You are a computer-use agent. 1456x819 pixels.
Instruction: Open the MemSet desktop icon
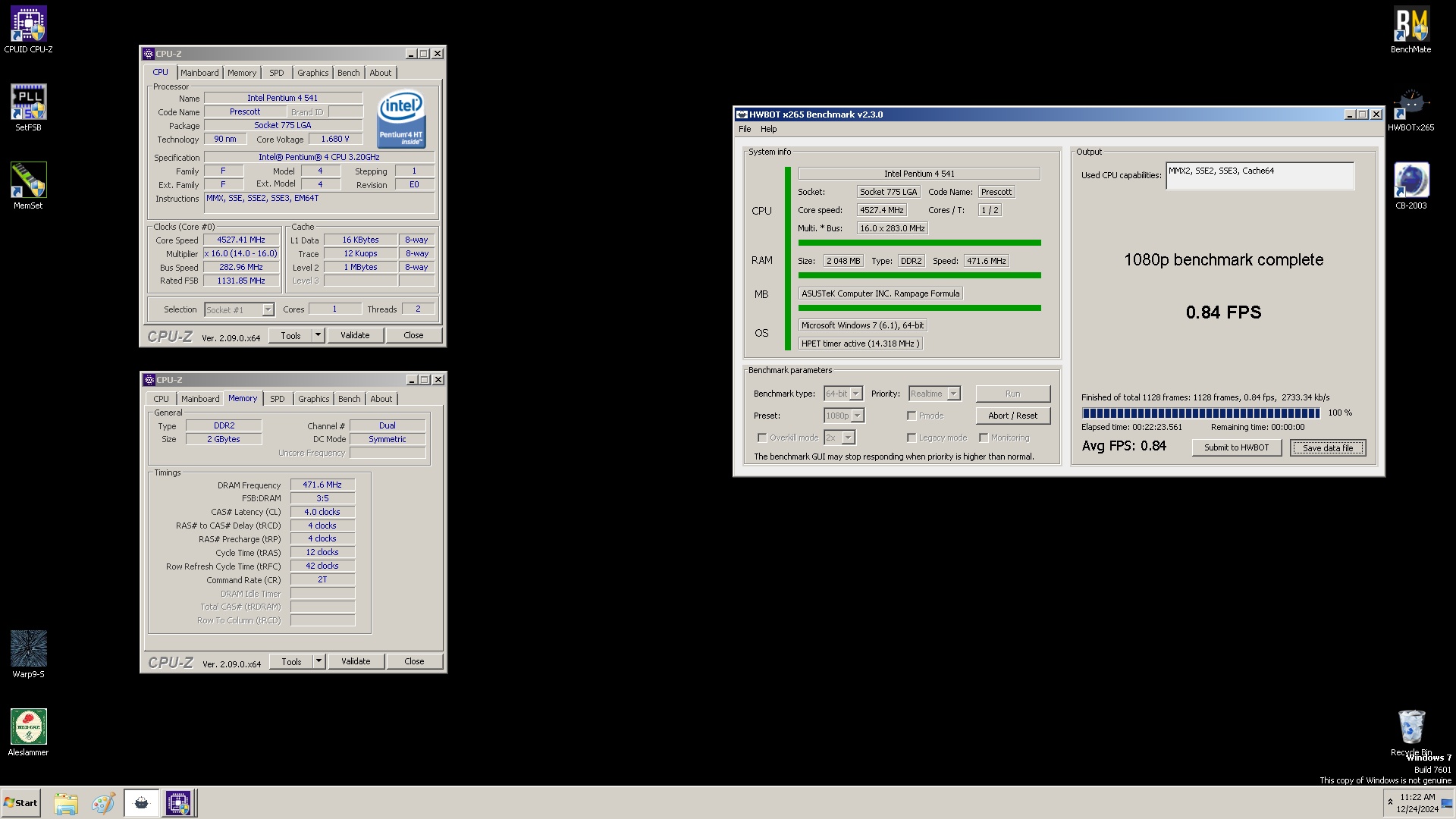(x=28, y=186)
